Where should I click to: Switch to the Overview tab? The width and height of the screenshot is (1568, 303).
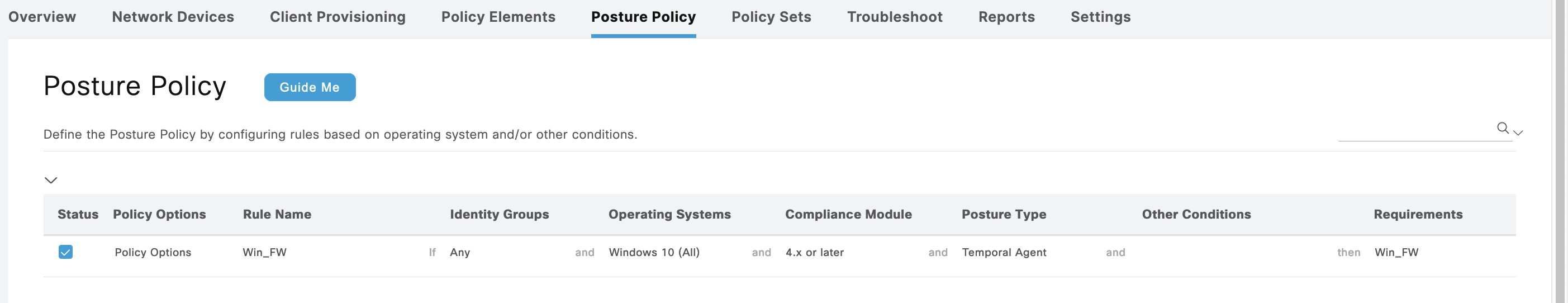[42, 17]
